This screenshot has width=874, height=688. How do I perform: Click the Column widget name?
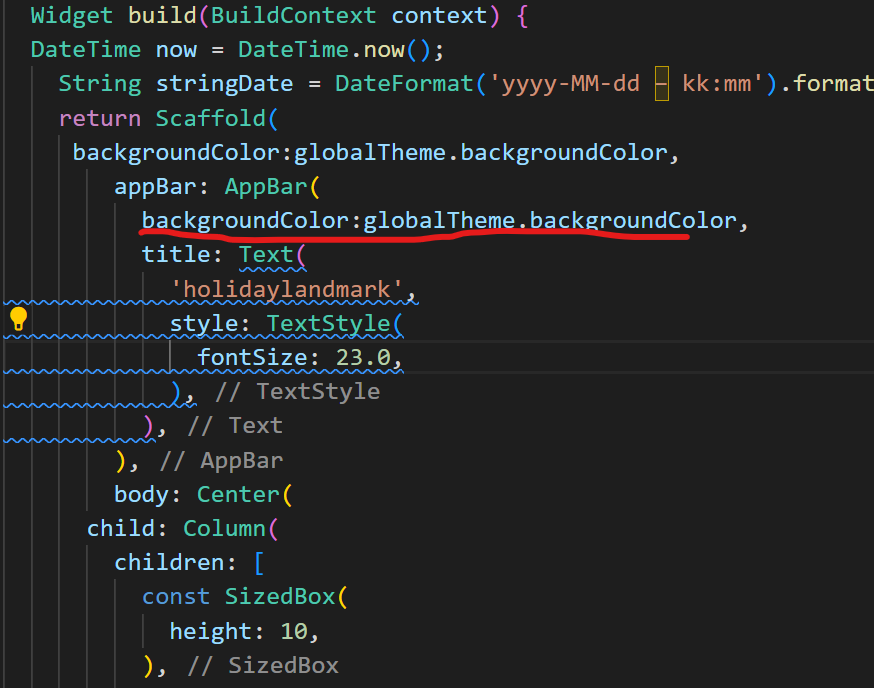(224, 528)
